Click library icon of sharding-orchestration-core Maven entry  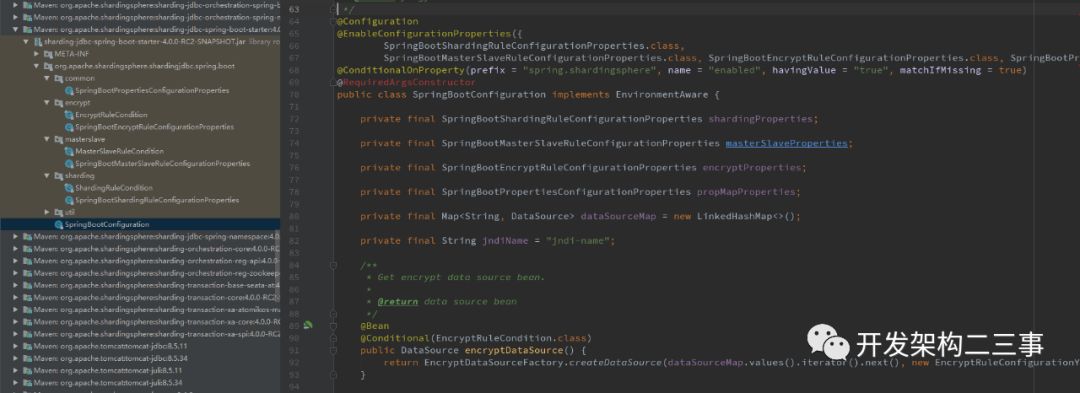[x=27, y=248]
